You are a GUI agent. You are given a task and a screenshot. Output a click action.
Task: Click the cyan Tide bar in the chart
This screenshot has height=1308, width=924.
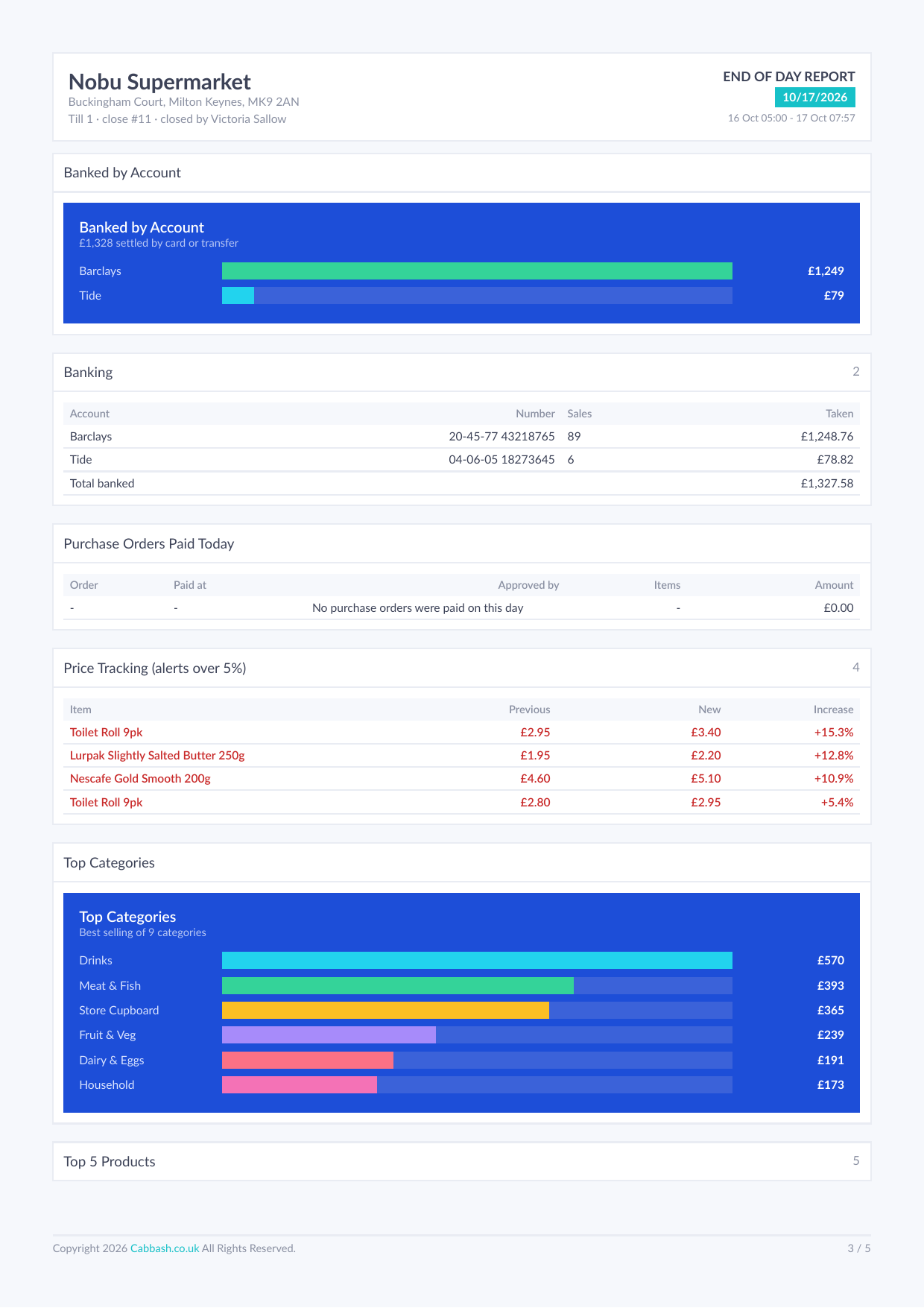[238, 296]
